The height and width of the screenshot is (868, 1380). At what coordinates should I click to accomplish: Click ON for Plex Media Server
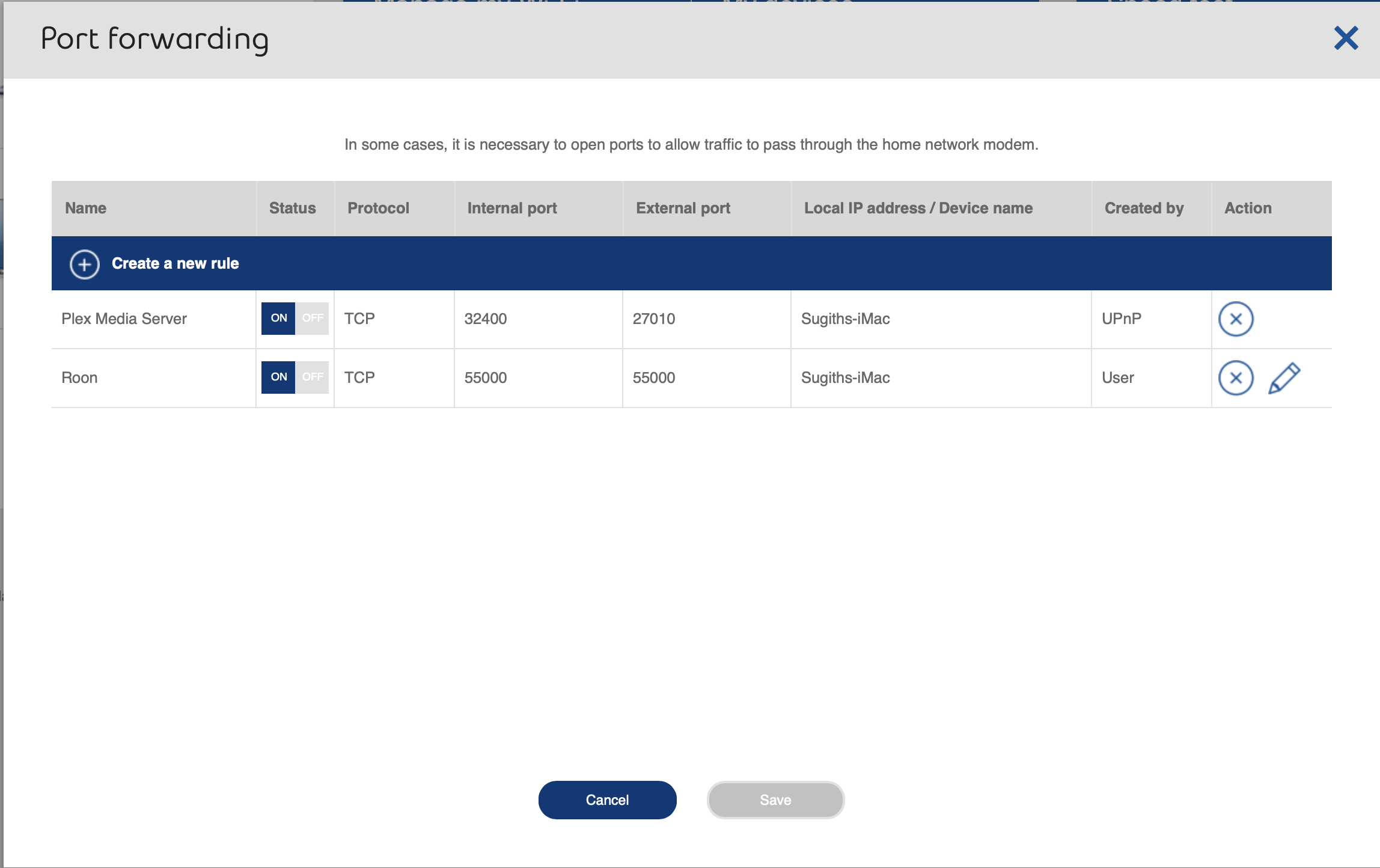pos(278,318)
